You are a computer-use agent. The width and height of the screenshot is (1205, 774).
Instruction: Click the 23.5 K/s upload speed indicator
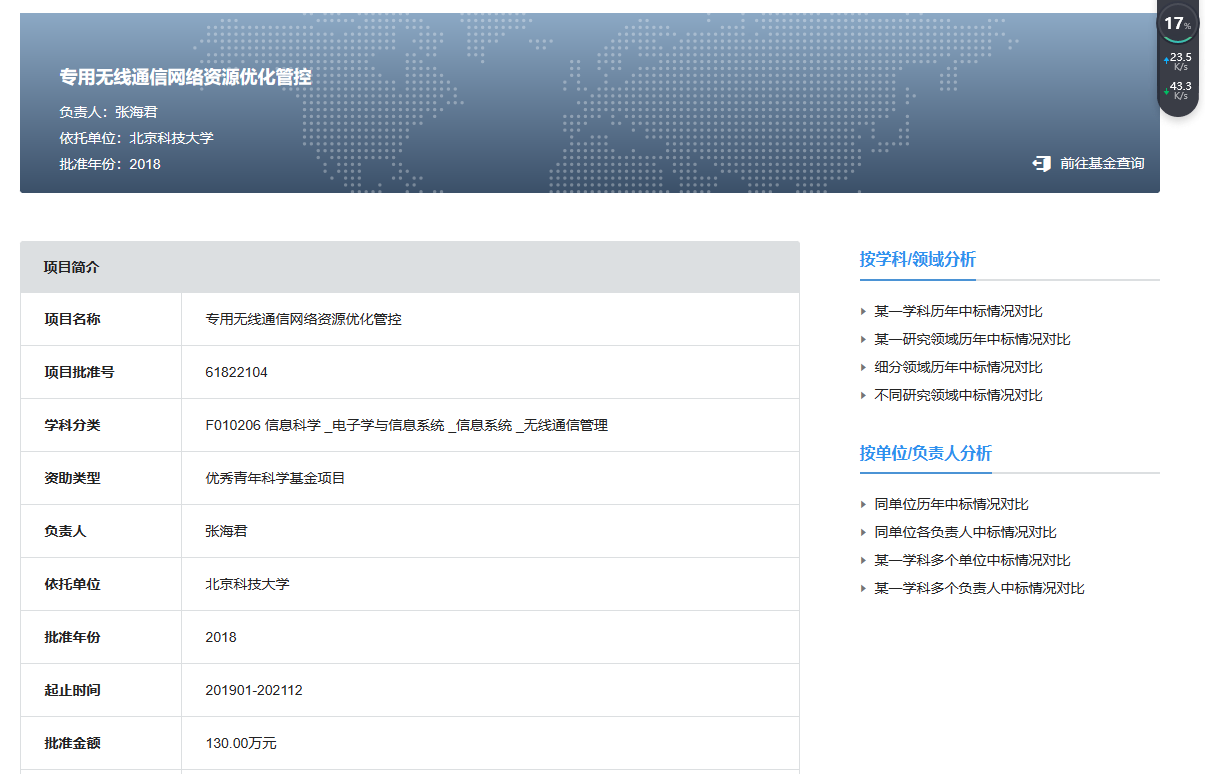pos(1179,61)
